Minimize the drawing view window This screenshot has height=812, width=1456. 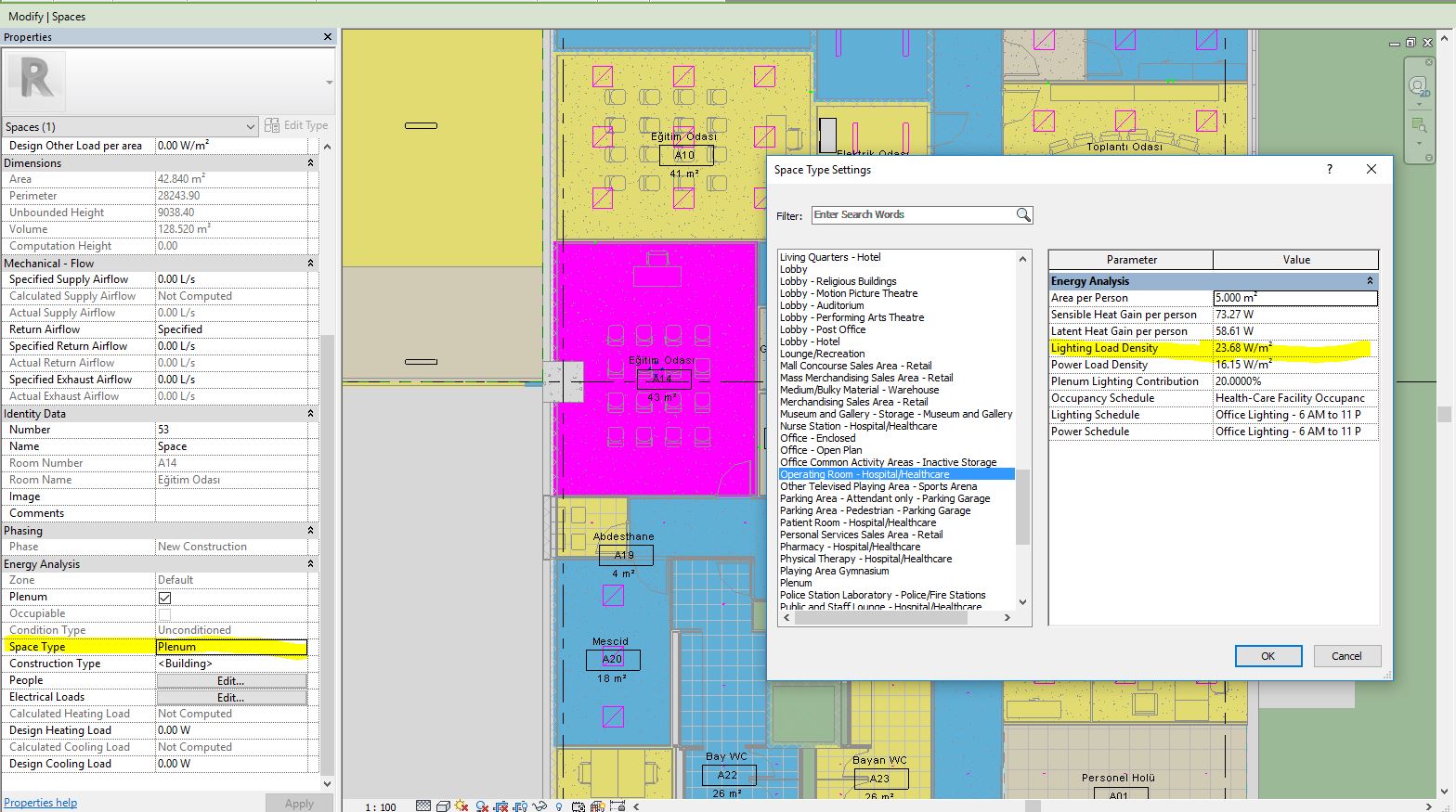point(1397,43)
